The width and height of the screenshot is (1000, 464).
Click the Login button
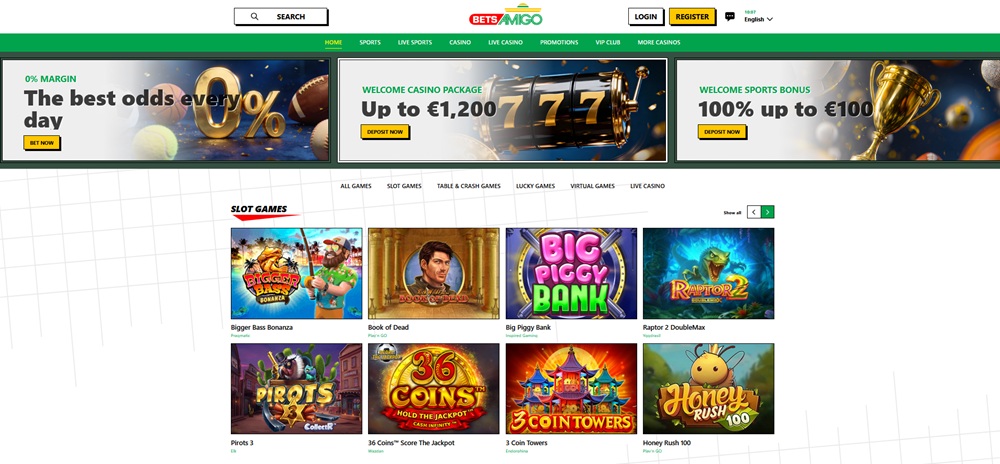(645, 17)
